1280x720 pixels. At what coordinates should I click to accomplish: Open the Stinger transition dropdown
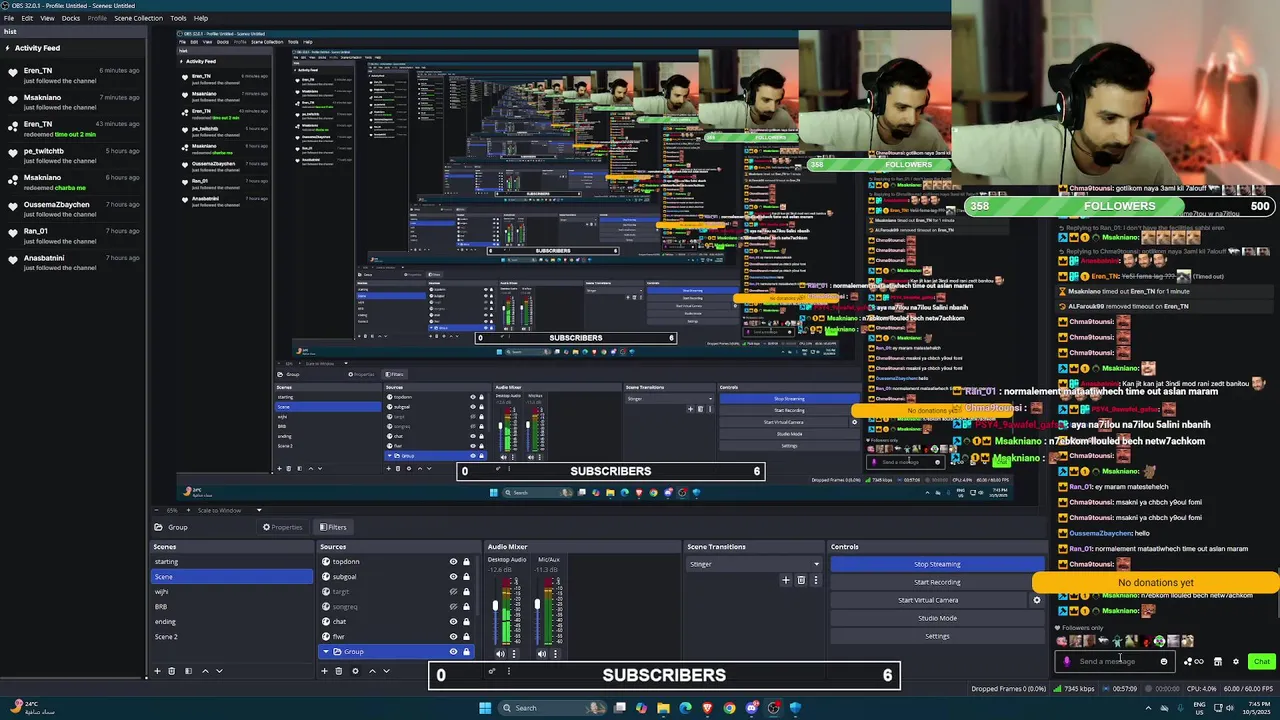coord(754,564)
